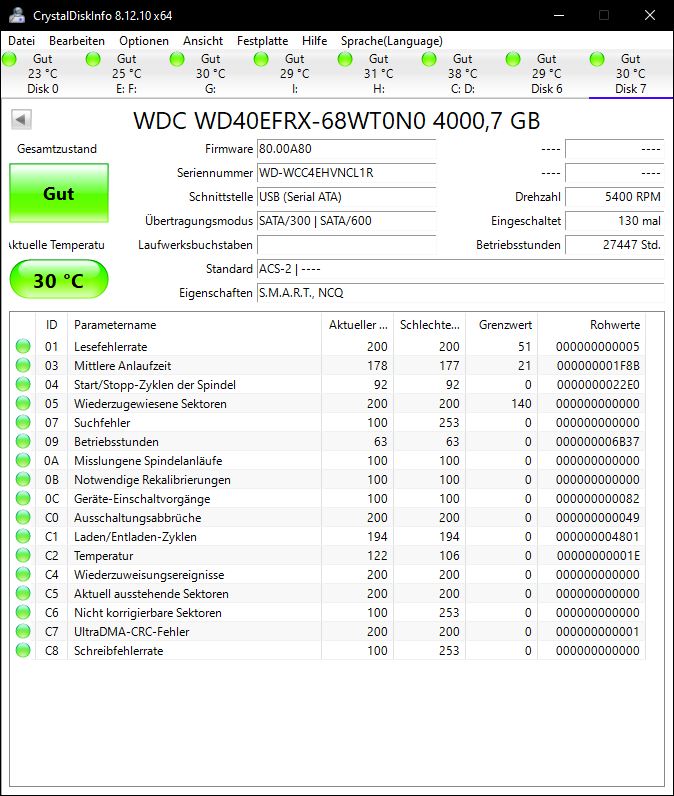
Task: Open the Sprache(Language) menu
Action: [392, 41]
